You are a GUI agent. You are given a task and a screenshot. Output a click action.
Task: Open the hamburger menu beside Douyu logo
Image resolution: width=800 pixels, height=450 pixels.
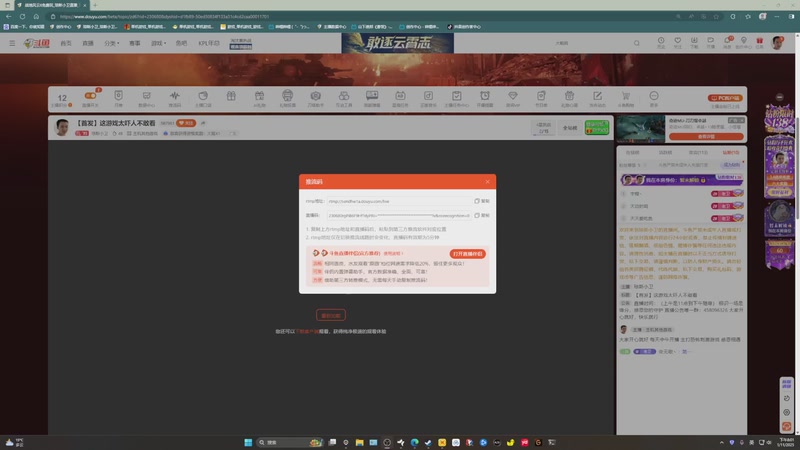(x=12, y=43)
